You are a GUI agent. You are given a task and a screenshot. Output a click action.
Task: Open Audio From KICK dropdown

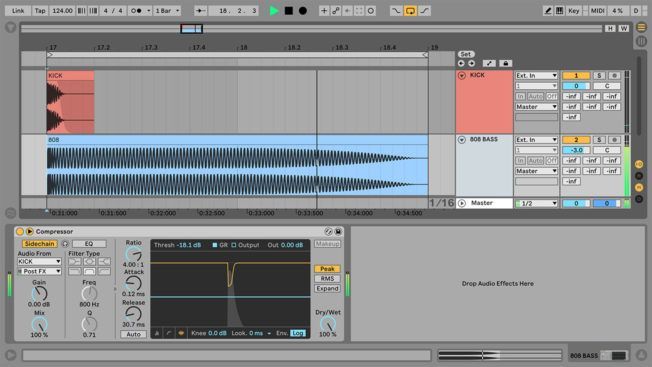tap(40, 261)
